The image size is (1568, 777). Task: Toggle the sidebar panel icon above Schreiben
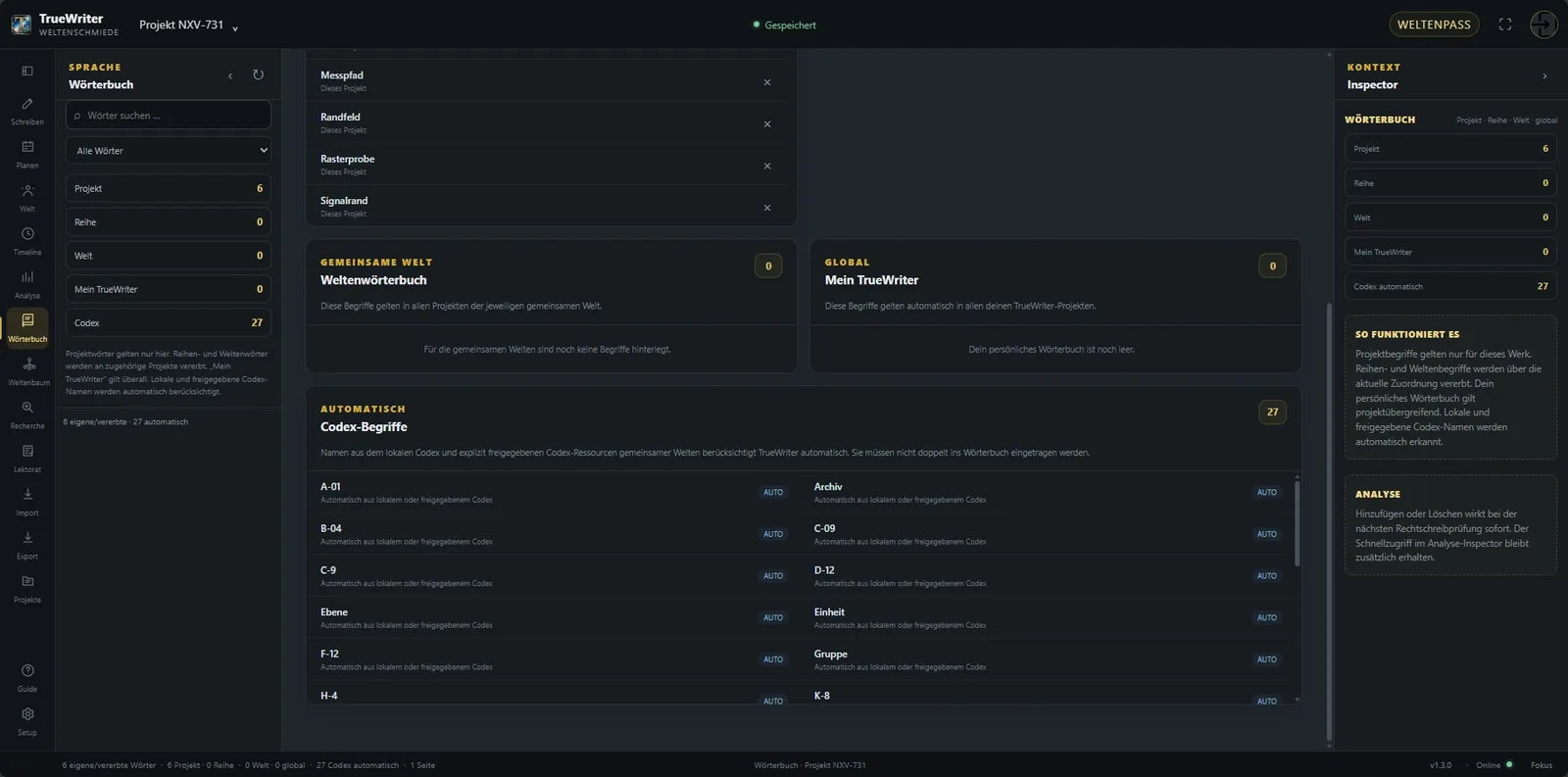[x=27, y=71]
